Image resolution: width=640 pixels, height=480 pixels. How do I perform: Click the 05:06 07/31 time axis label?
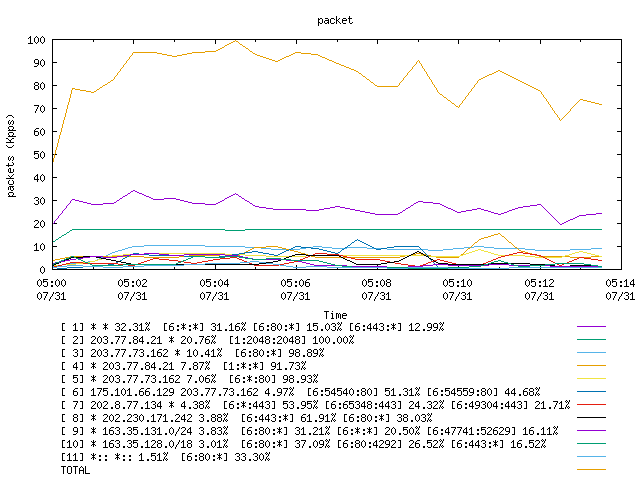pos(295,289)
